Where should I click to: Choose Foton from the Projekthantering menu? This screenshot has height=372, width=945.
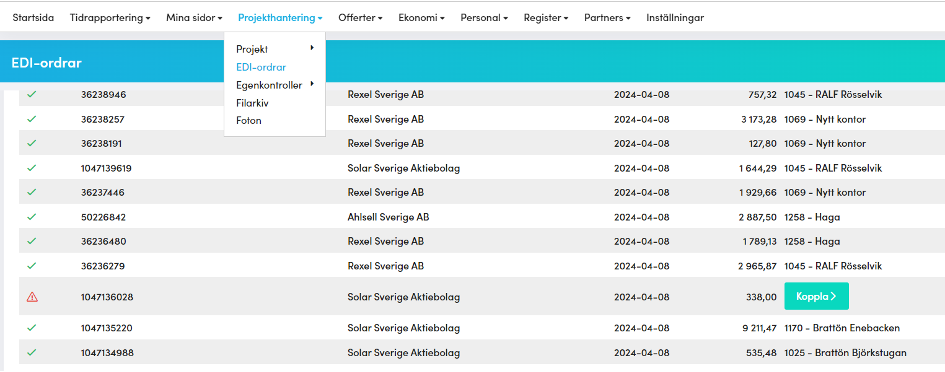[x=248, y=121]
